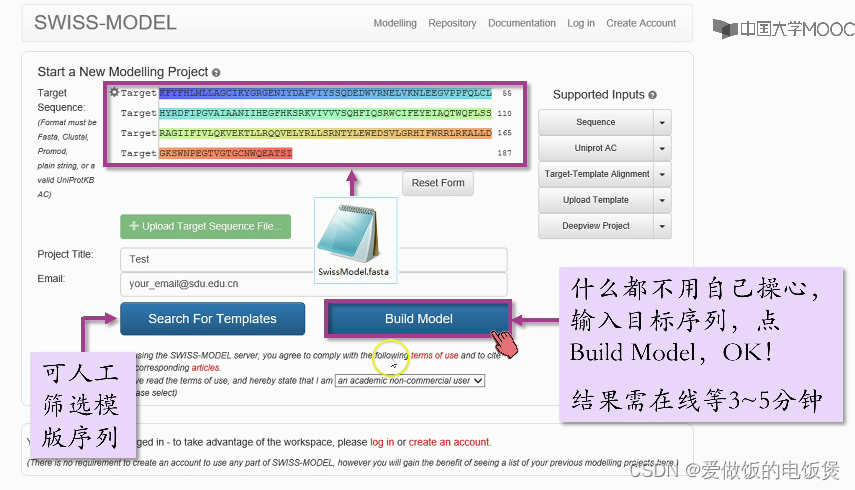Expand the Sequence input dropdown arrow
This screenshot has width=855, height=490.
(x=662, y=123)
